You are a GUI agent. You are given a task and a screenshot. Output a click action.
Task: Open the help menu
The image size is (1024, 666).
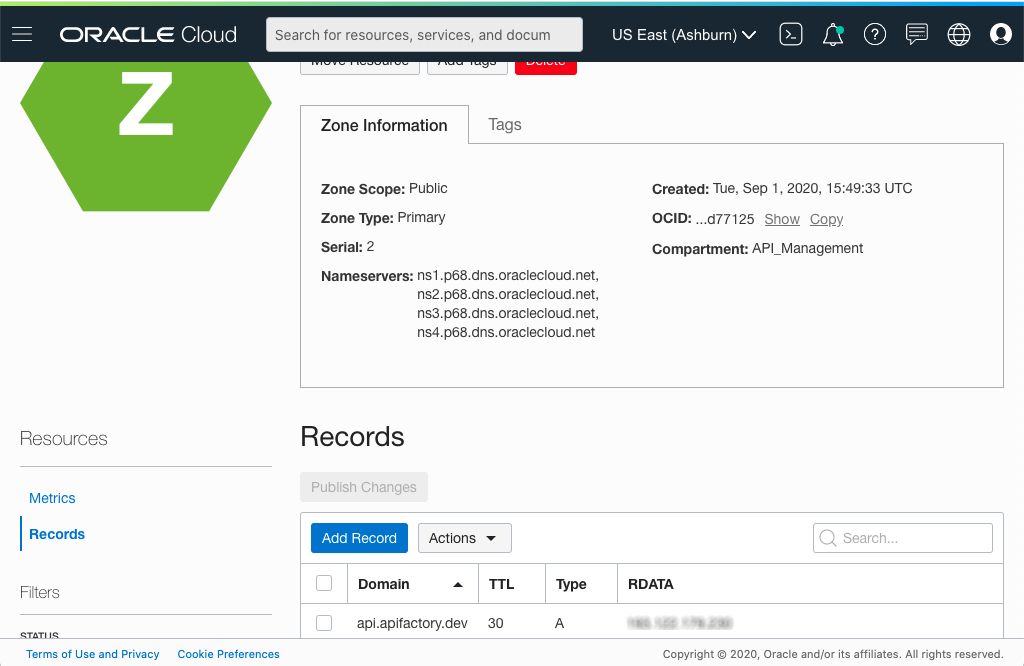[874, 34]
